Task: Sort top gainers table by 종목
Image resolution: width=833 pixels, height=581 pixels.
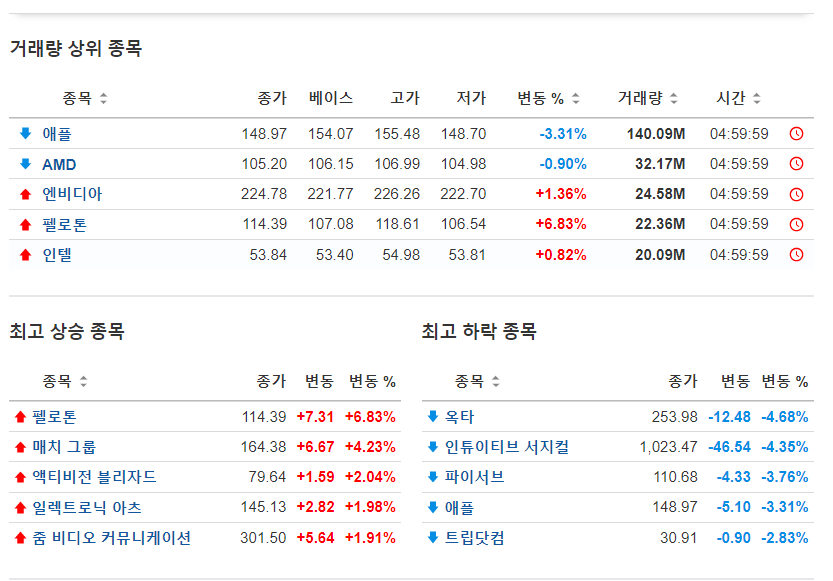Action: 83,381
